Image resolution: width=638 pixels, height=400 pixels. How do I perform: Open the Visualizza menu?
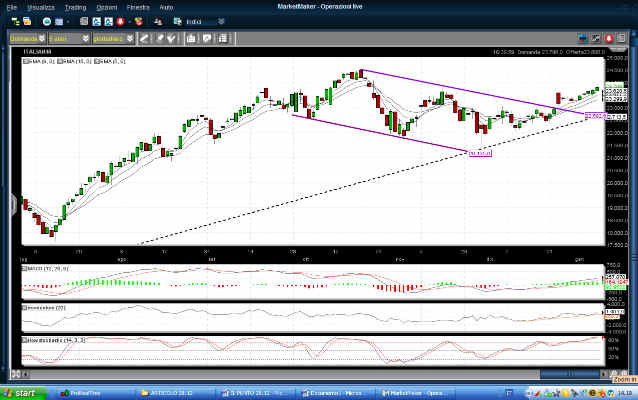[41, 7]
